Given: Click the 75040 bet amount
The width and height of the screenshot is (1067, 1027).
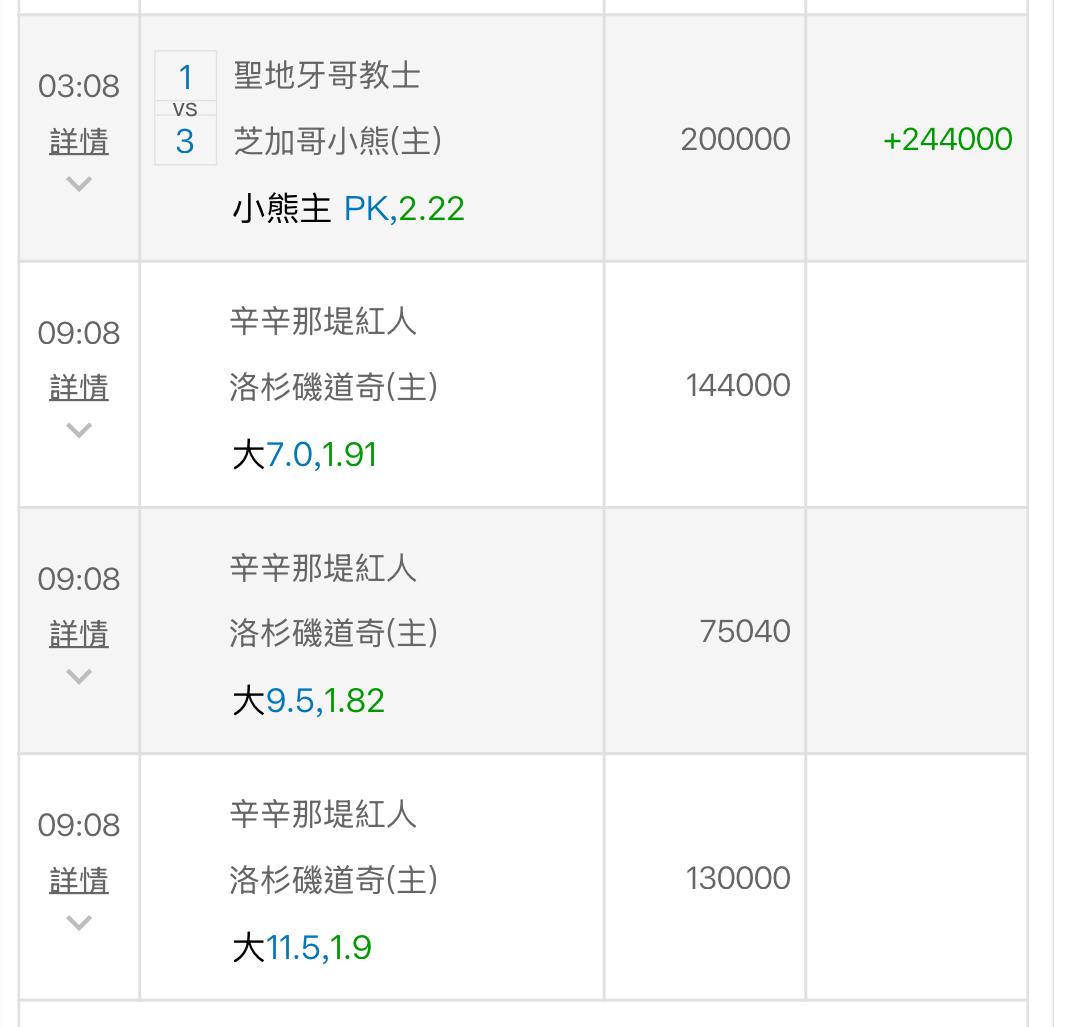Looking at the screenshot, I should click(x=745, y=631).
